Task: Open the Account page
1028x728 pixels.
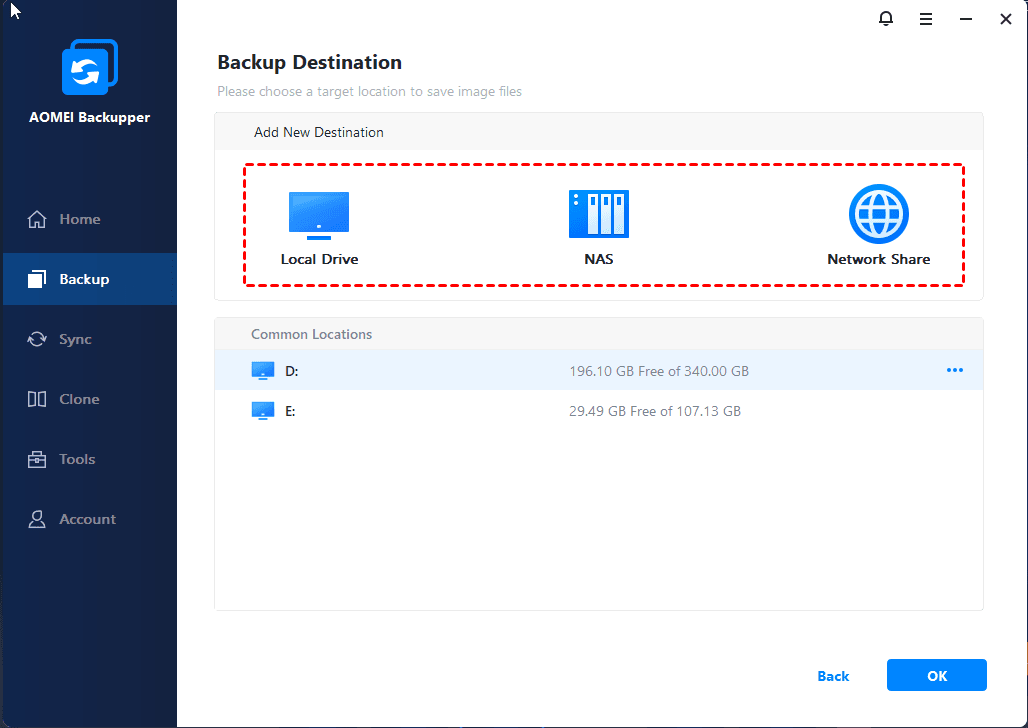Action: (x=87, y=519)
